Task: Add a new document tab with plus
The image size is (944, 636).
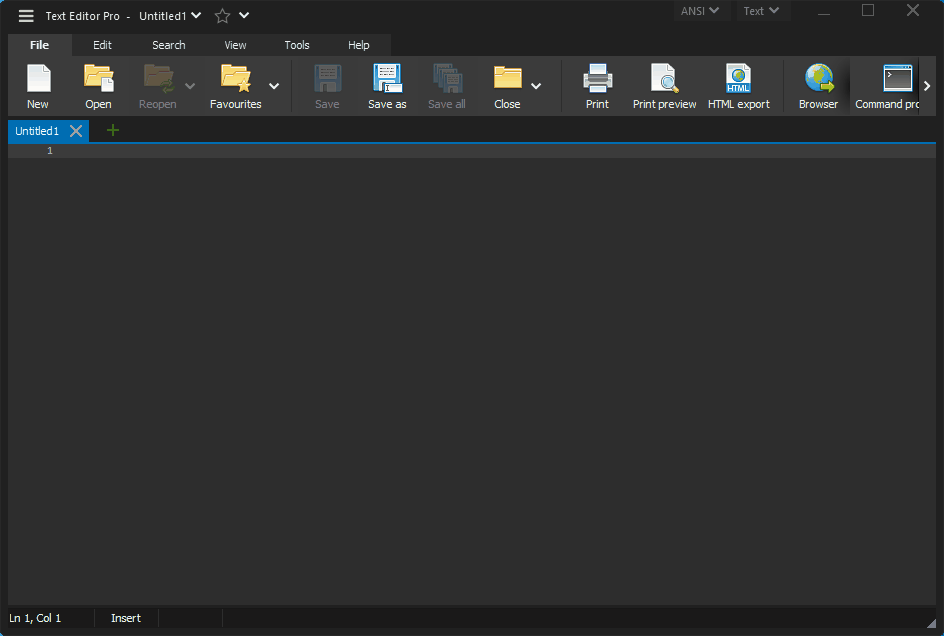Action: (113, 130)
